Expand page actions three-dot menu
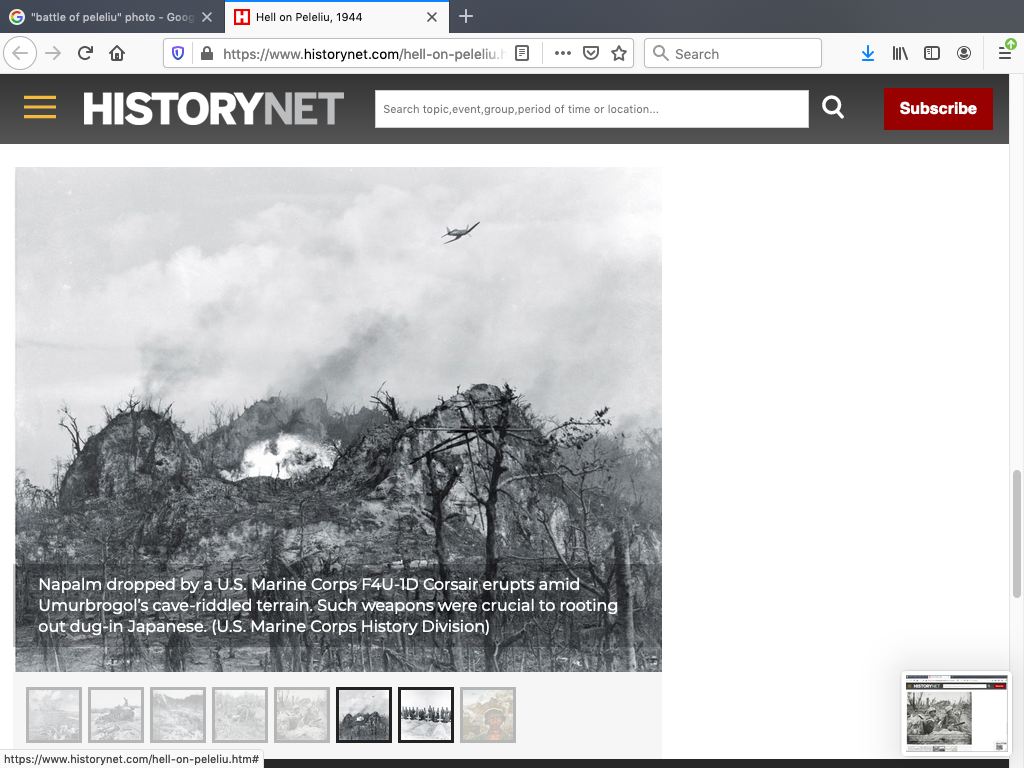 [562, 54]
